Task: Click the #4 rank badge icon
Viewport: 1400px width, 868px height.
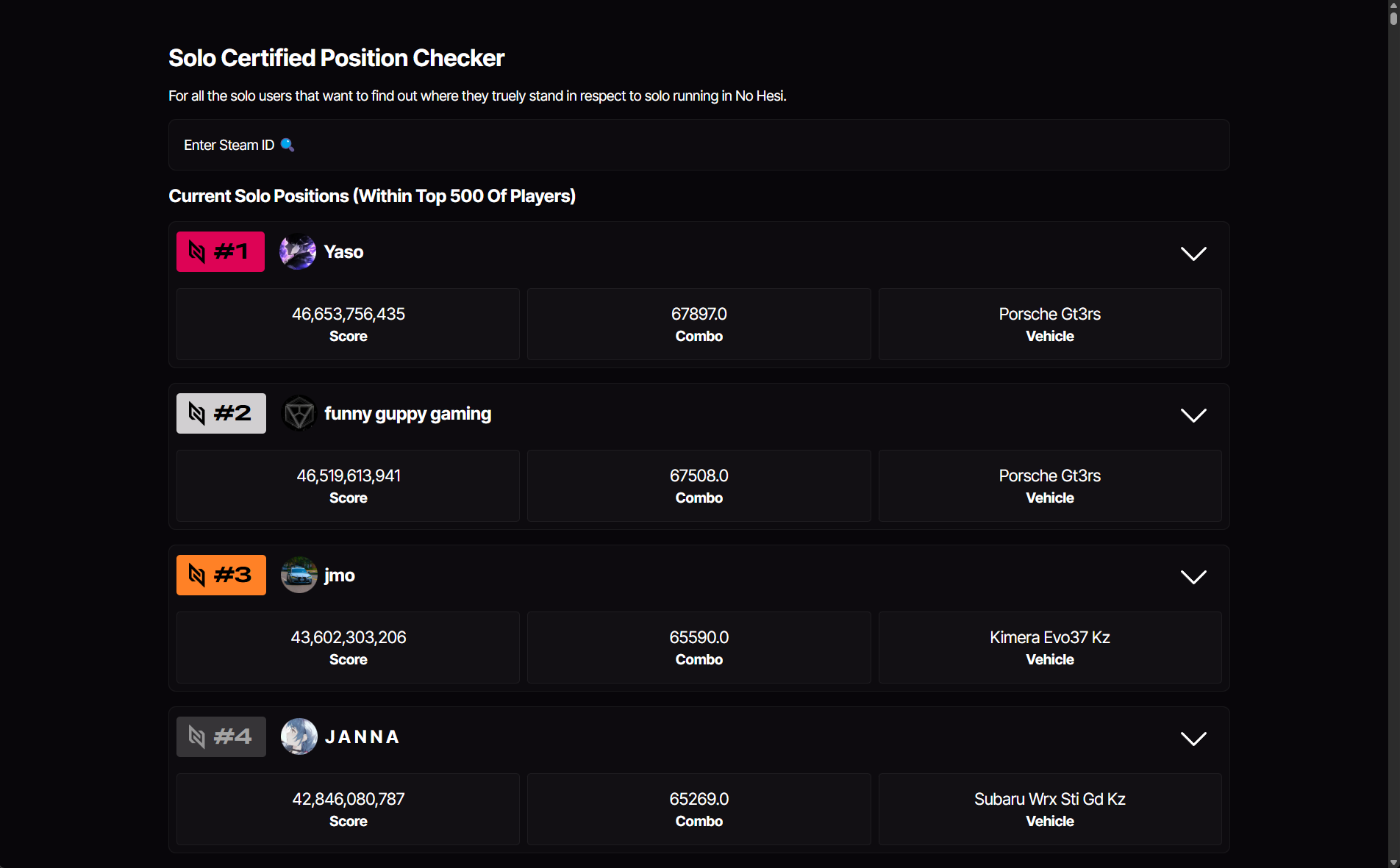Action: (197, 736)
